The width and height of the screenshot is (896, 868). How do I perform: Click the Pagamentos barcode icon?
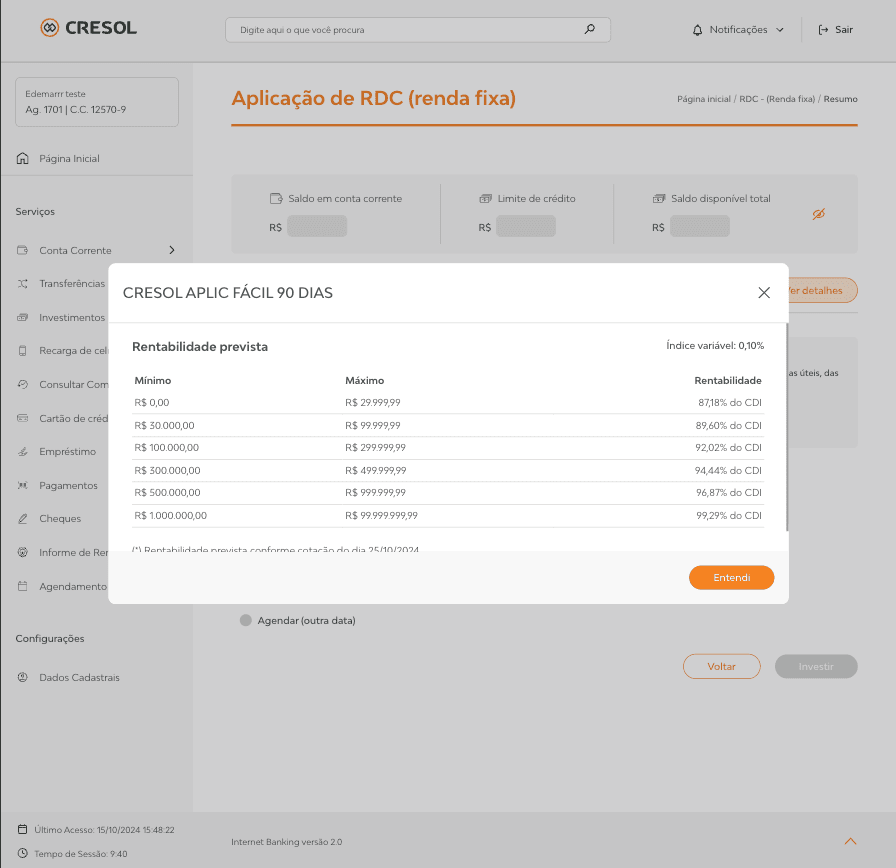coord(22,485)
